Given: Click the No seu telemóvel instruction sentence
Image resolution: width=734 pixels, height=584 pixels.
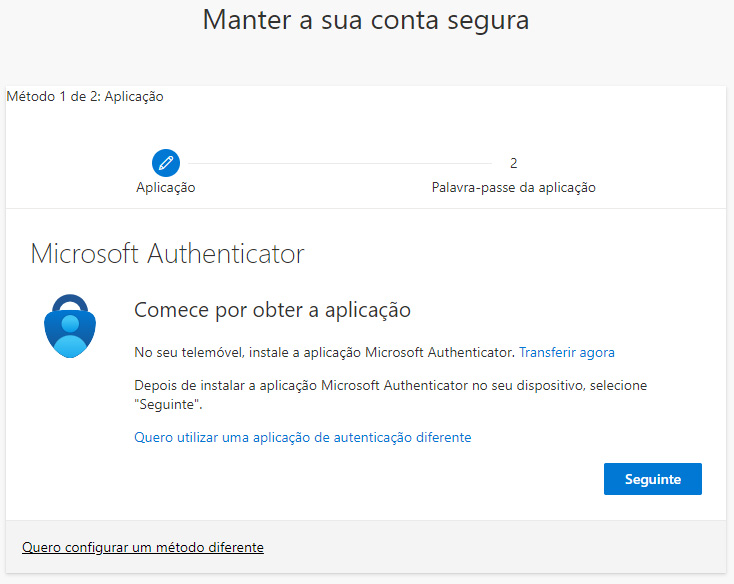Looking at the screenshot, I should 324,352.
